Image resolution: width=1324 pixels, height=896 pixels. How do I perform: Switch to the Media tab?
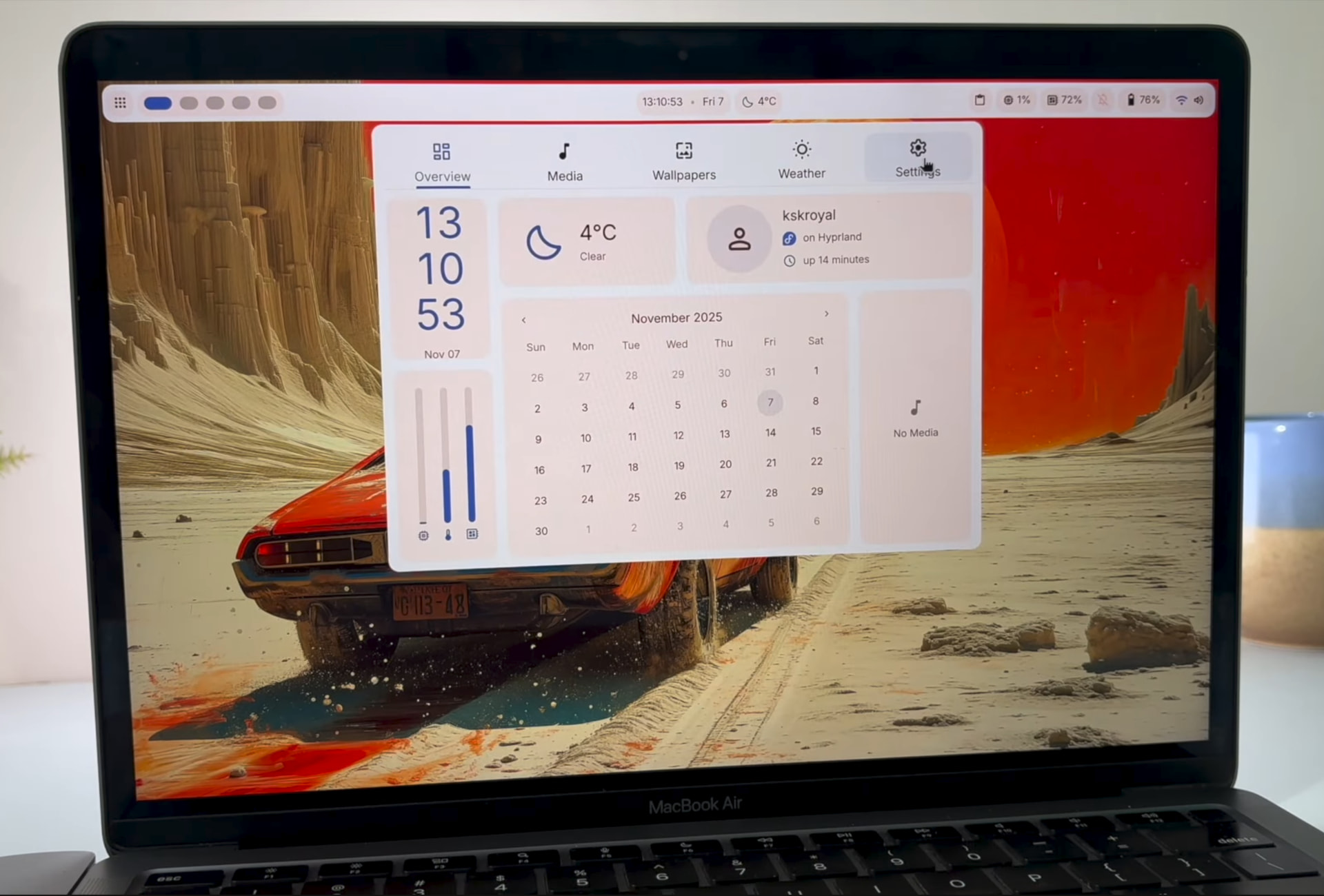[565, 162]
